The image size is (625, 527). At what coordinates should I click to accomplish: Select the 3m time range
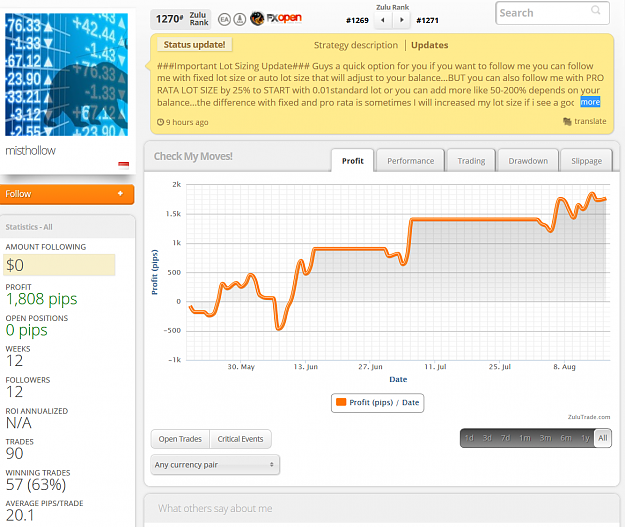point(545,438)
